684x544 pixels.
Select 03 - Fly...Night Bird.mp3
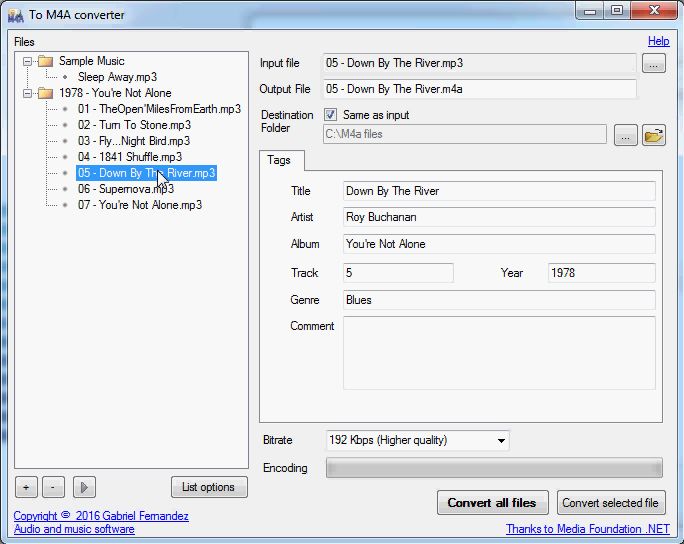[134, 141]
